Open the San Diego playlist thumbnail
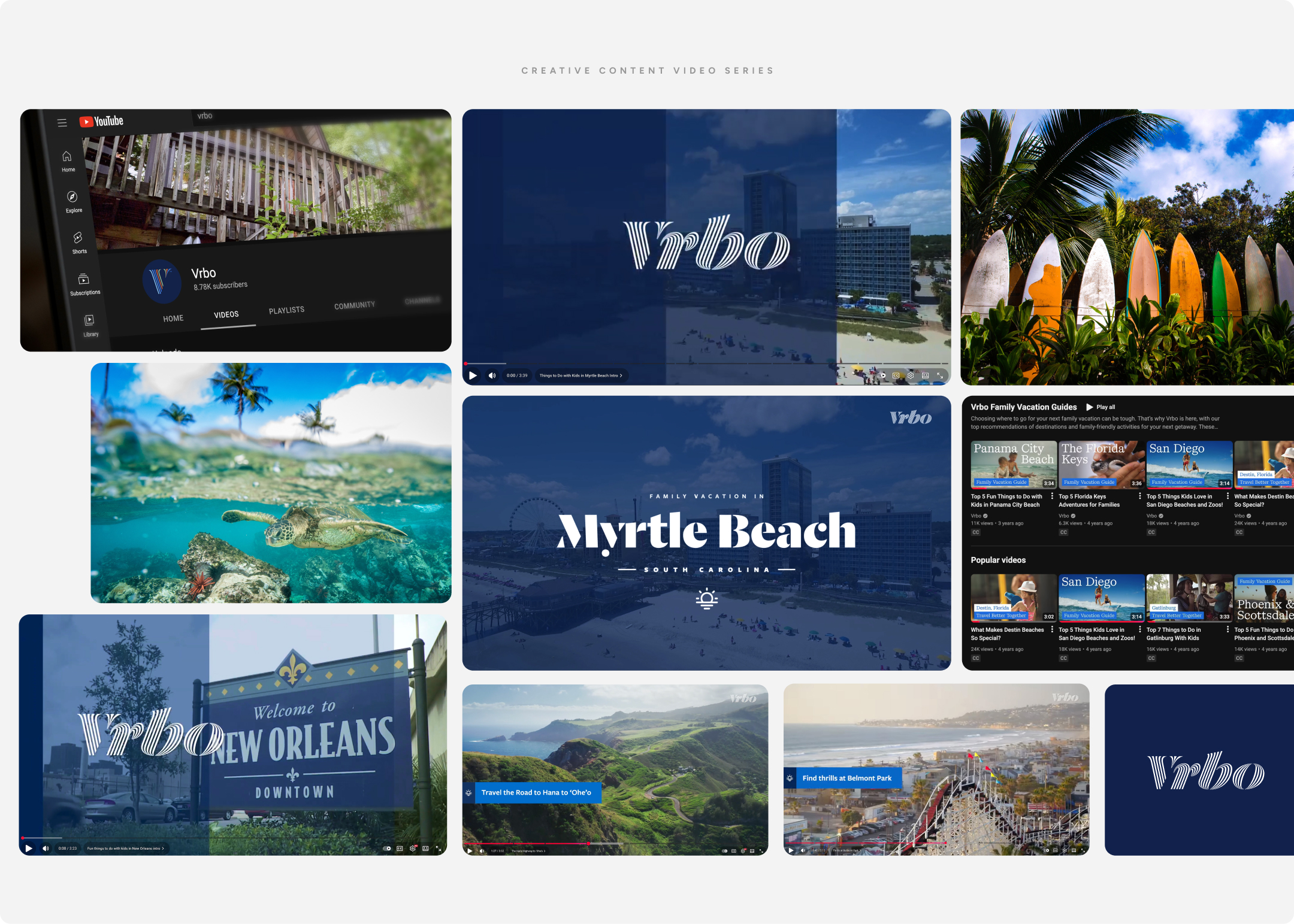The height and width of the screenshot is (924, 1294). tap(1189, 464)
